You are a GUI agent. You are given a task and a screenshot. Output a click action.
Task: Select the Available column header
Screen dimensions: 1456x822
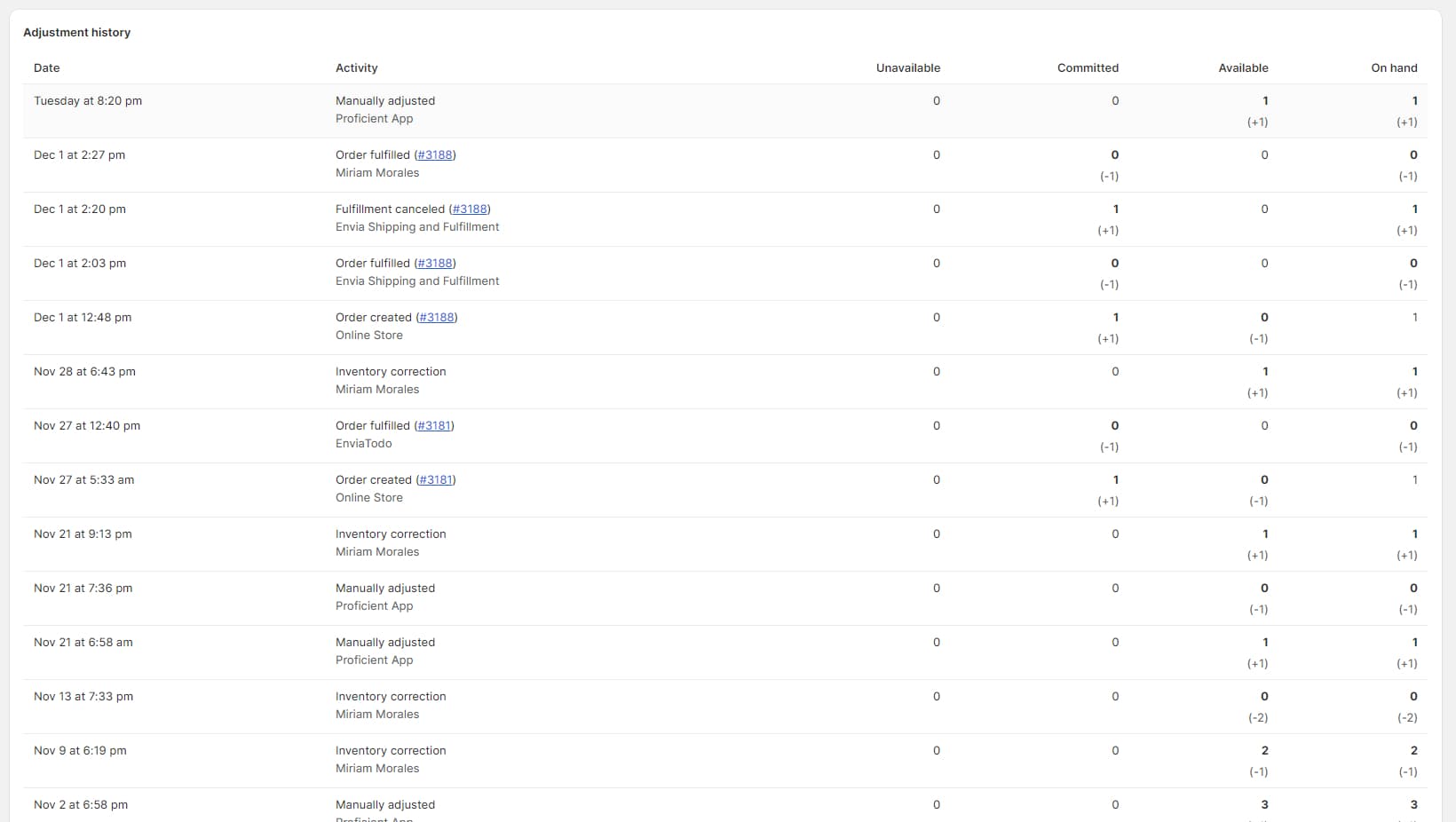(1243, 68)
